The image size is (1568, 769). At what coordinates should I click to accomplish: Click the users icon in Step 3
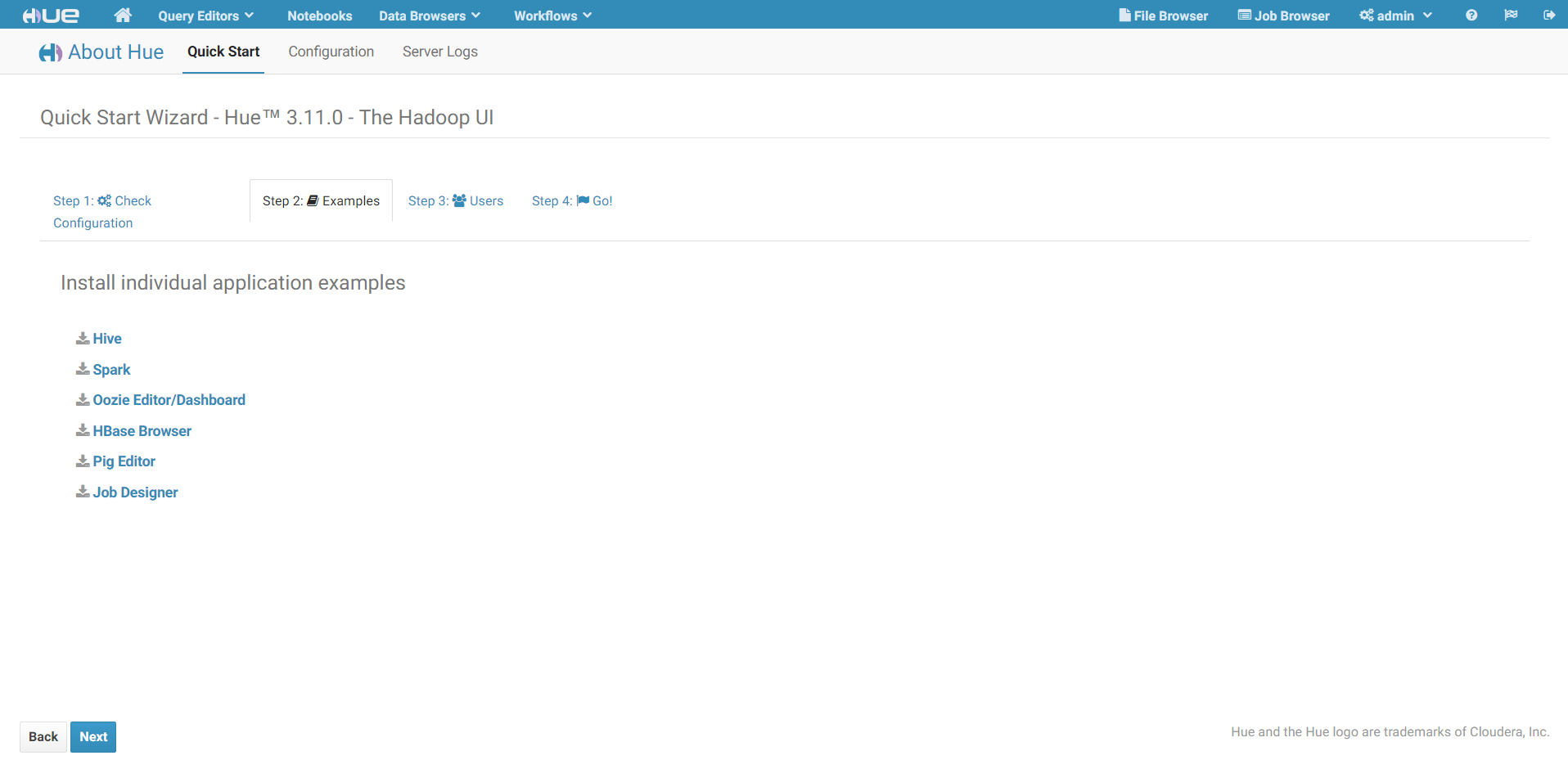[459, 200]
